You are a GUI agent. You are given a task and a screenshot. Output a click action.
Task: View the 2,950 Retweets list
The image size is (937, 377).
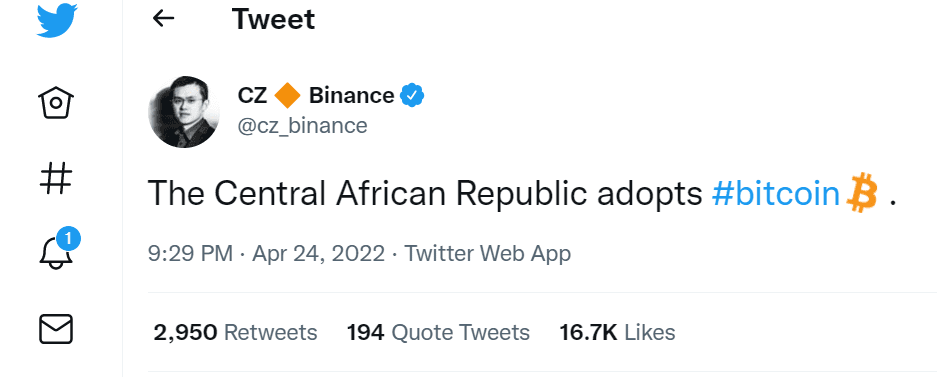pyautogui.click(x=235, y=332)
